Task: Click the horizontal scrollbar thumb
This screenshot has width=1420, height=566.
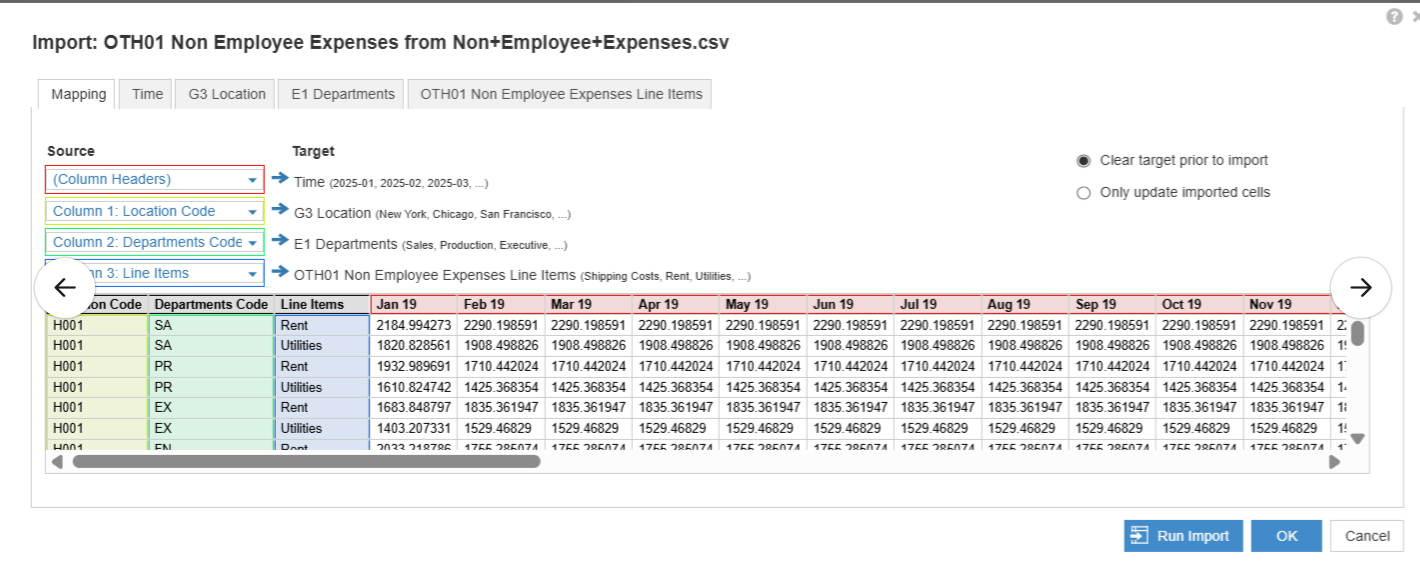Action: (x=306, y=462)
